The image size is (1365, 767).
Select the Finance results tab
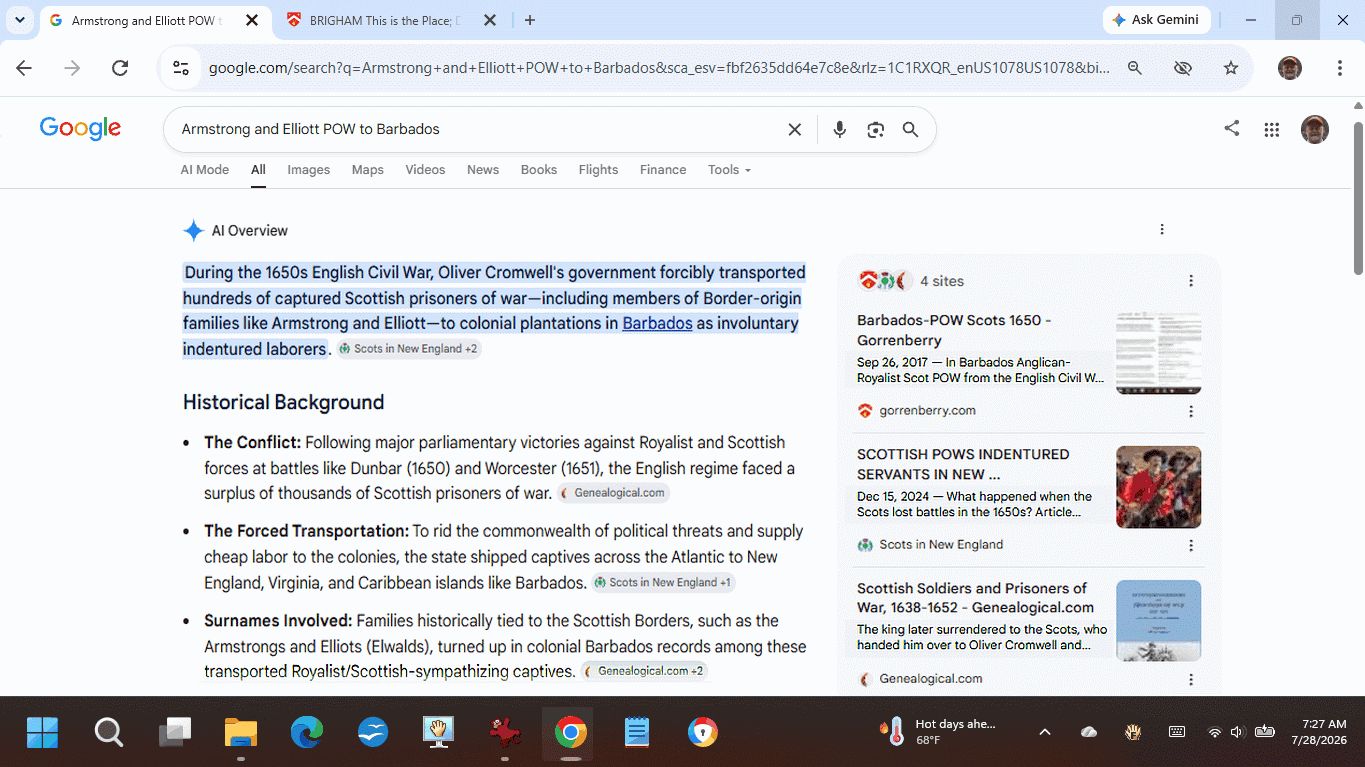click(663, 170)
